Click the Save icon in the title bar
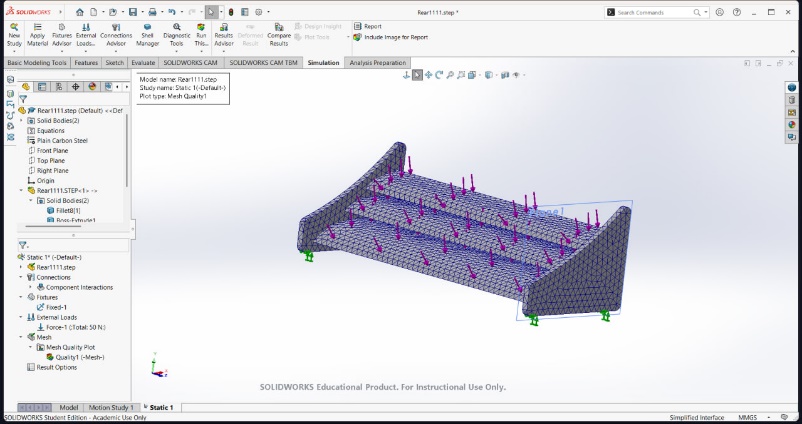 (132, 12)
